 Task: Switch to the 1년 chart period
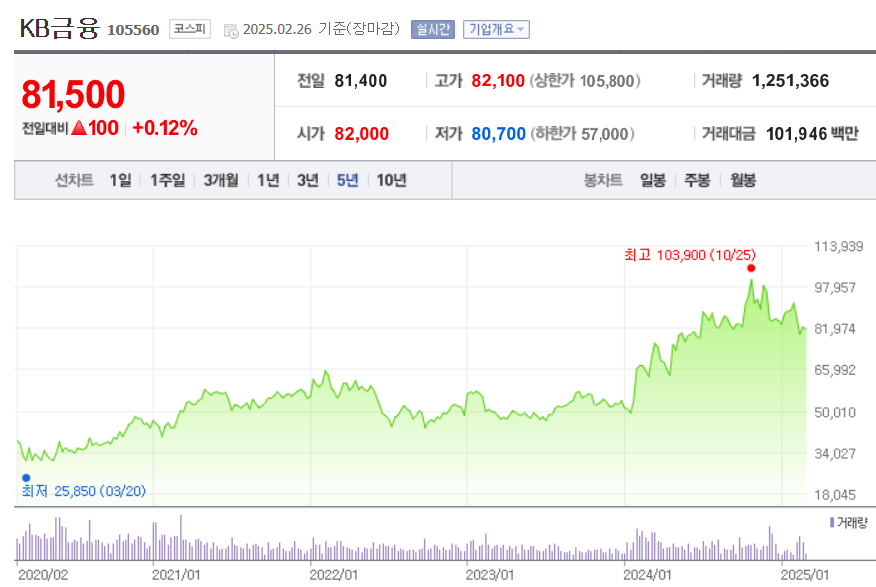point(268,180)
